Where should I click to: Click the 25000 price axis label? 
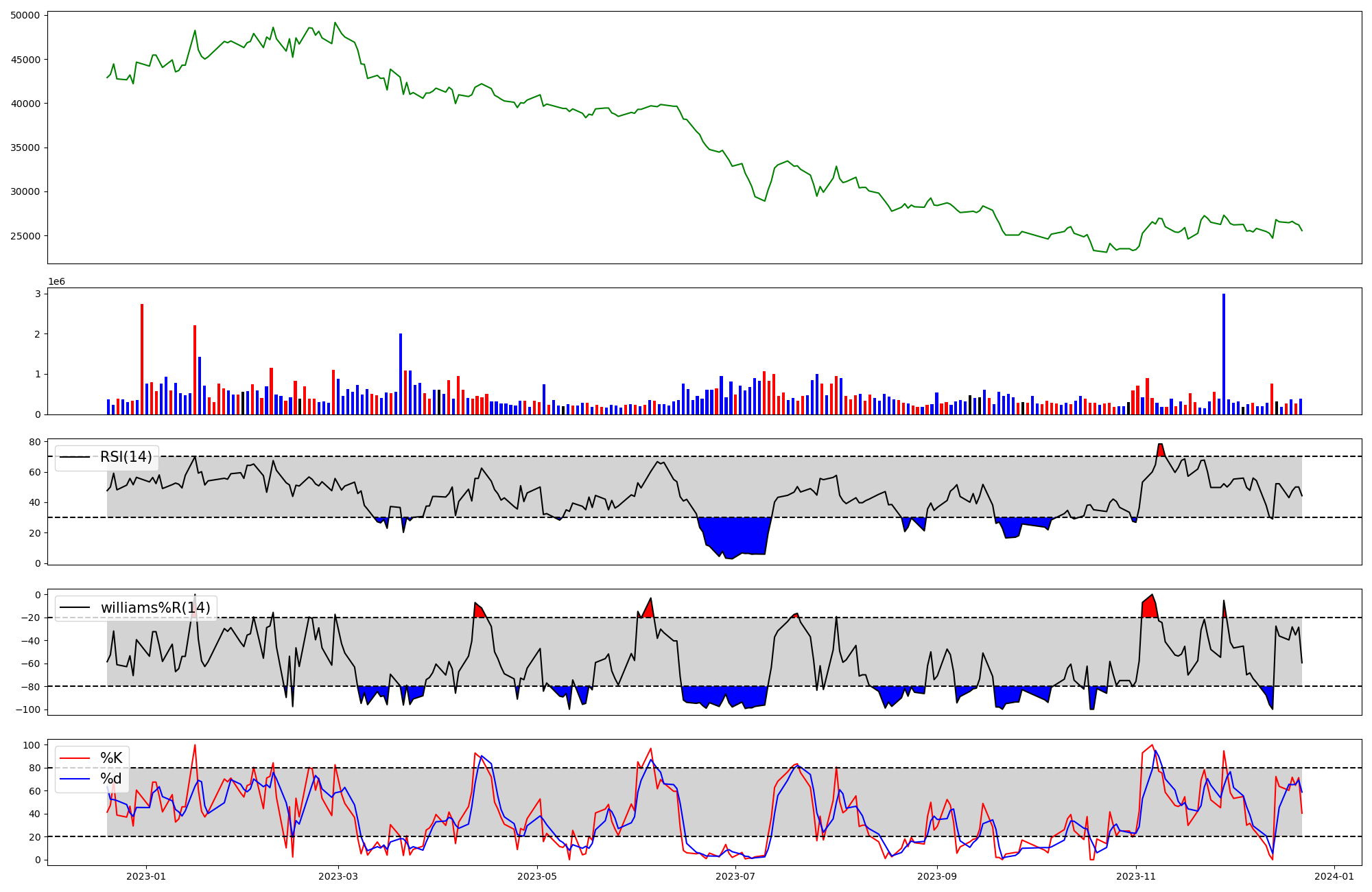25,236
